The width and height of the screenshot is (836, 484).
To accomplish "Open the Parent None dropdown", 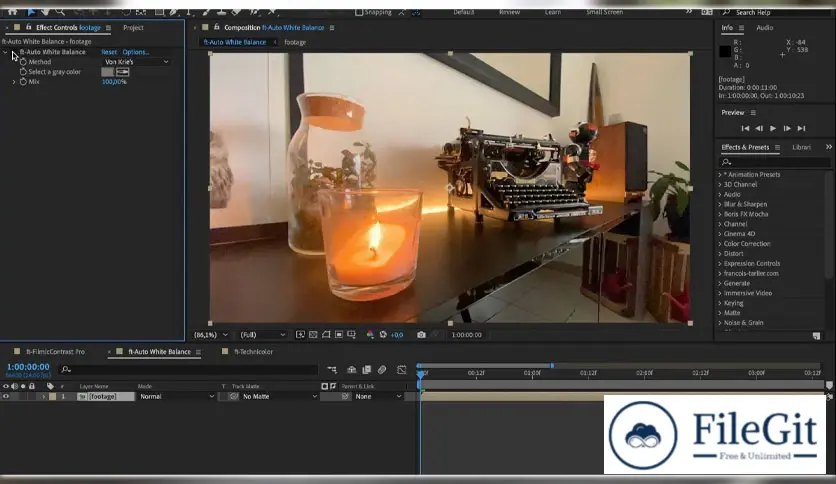I will (x=378, y=397).
